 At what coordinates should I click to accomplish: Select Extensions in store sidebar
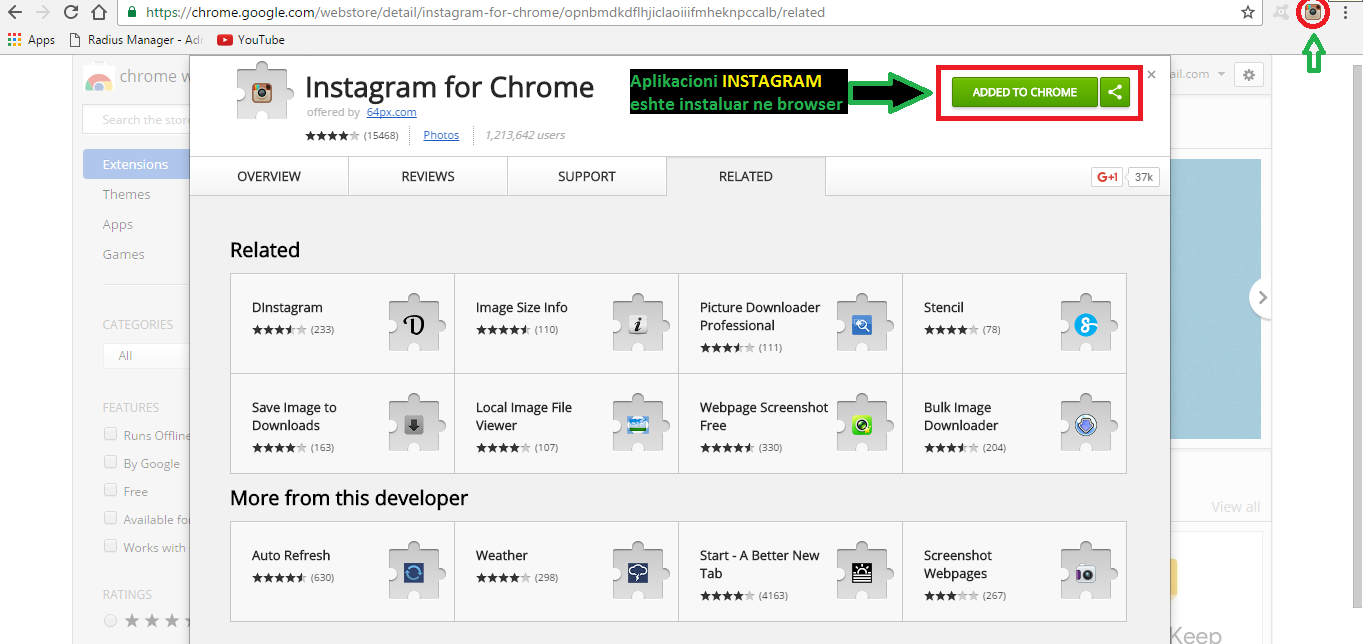(136, 164)
